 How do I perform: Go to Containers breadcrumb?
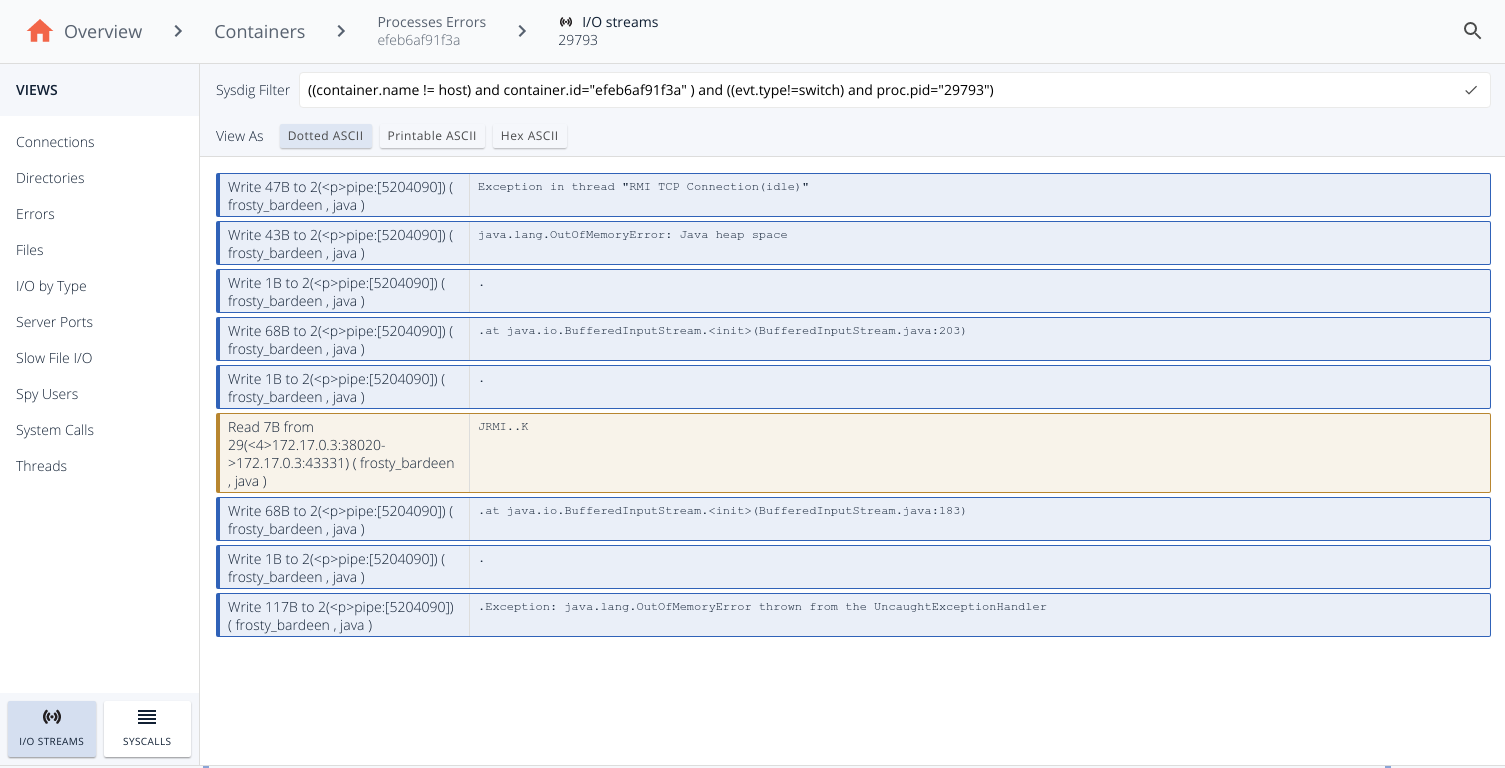259,31
